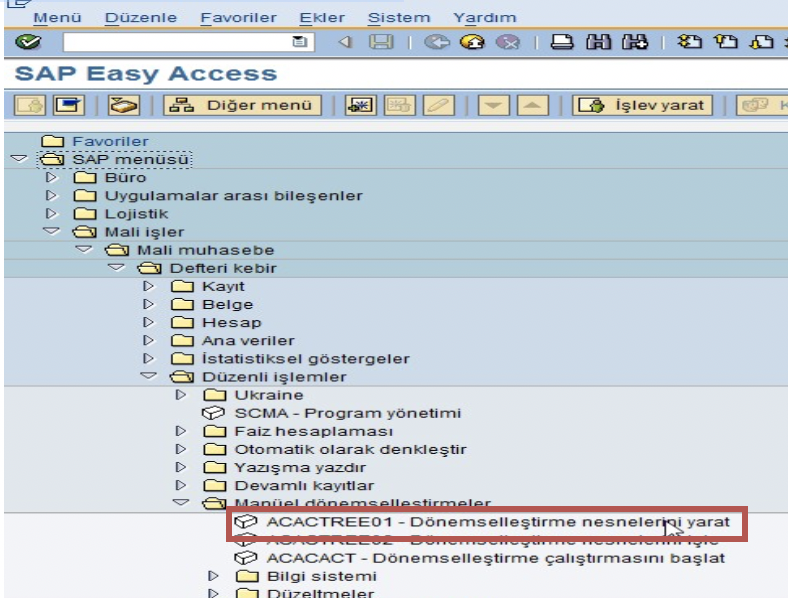
Task: Collapse the Mali muhasebe folder
Action: [x=84, y=249]
